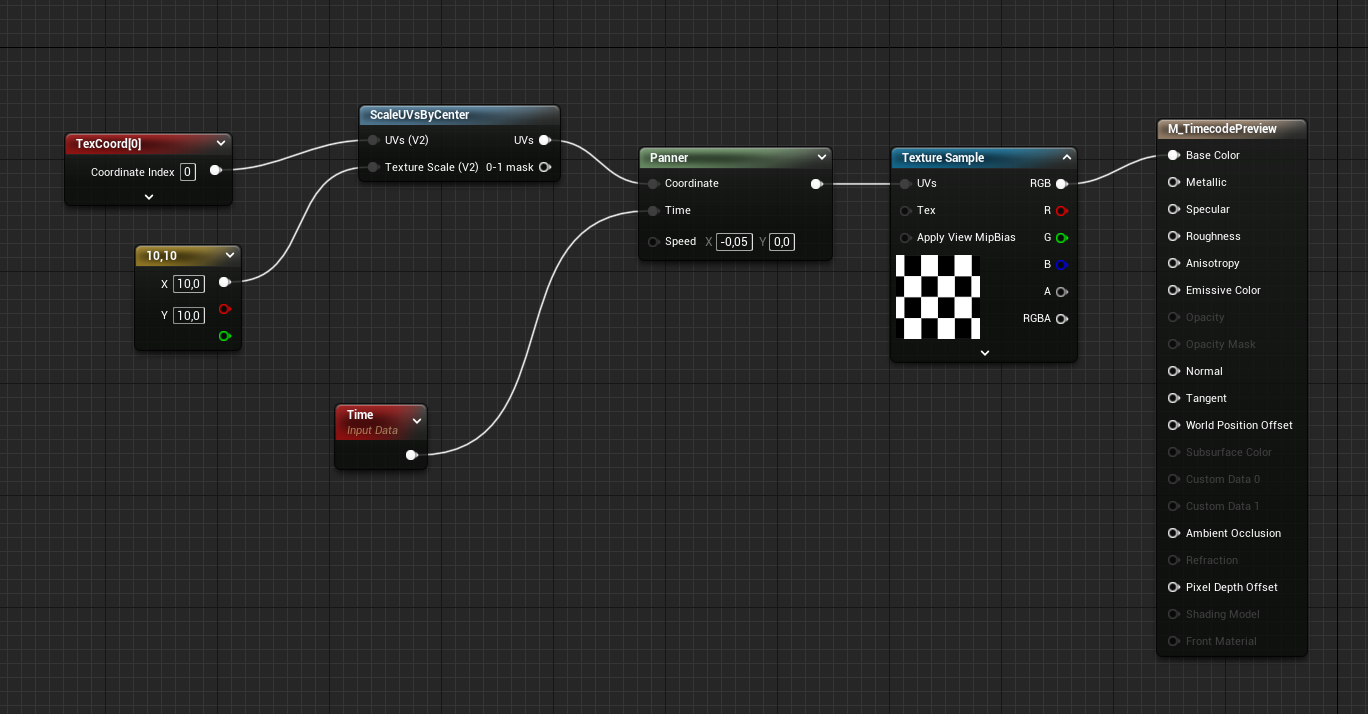Expand the TexCoord[0] bottom chevron
The width and height of the screenshot is (1368, 714).
point(147,197)
